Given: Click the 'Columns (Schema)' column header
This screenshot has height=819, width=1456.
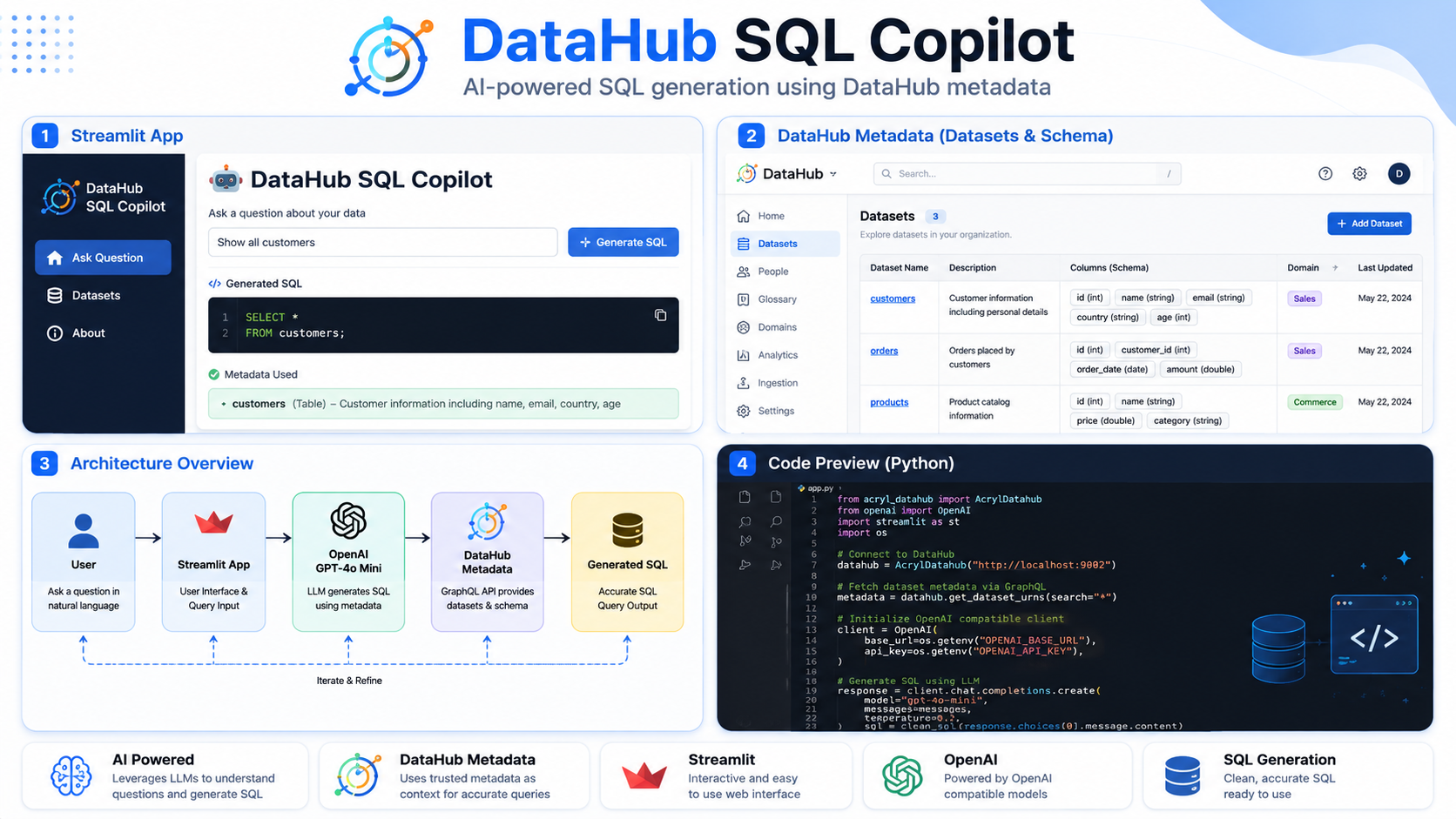Looking at the screenshot, I should tap(1109, 268).
